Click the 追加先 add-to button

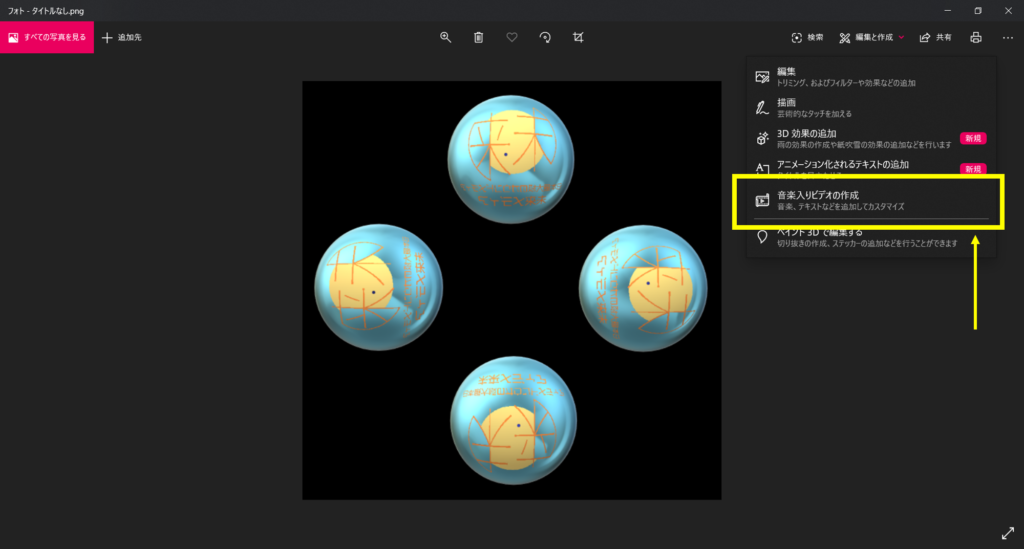[x=122, y=37]
